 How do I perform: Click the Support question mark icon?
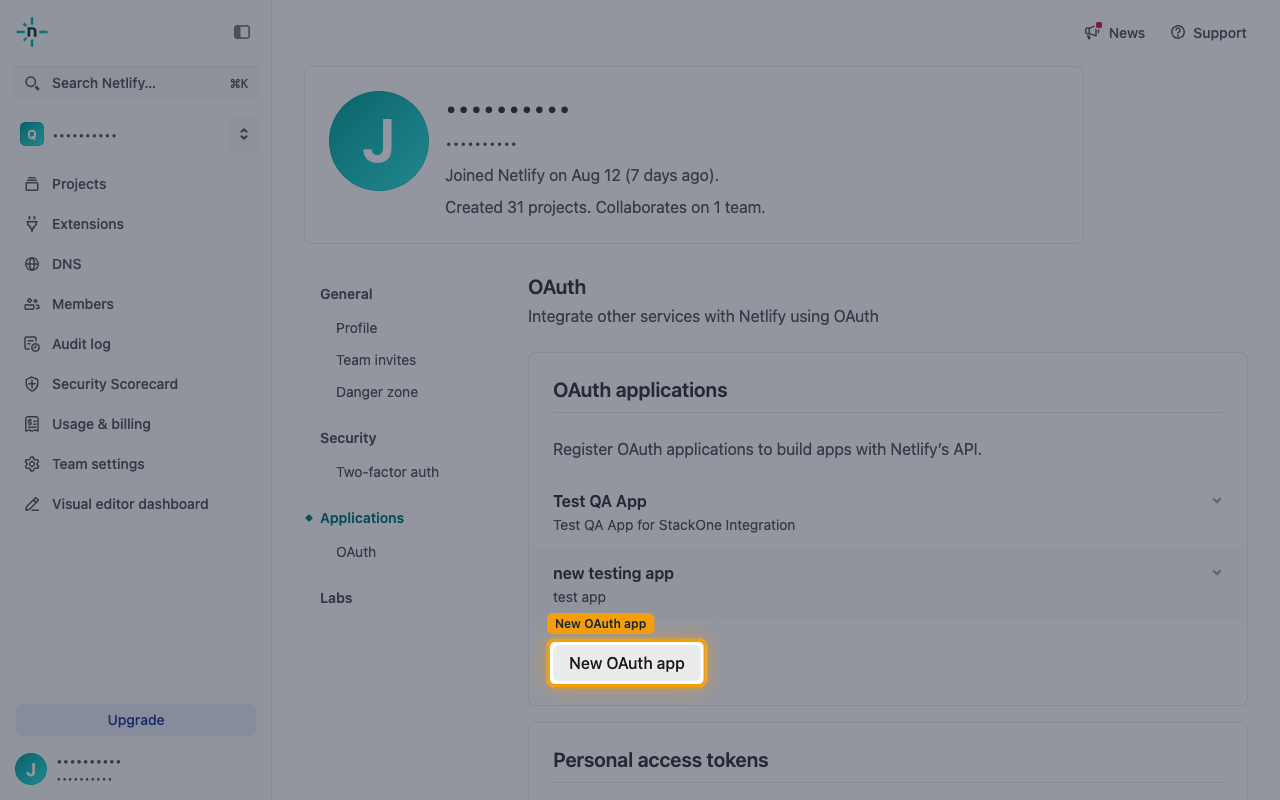[1178, 32]
